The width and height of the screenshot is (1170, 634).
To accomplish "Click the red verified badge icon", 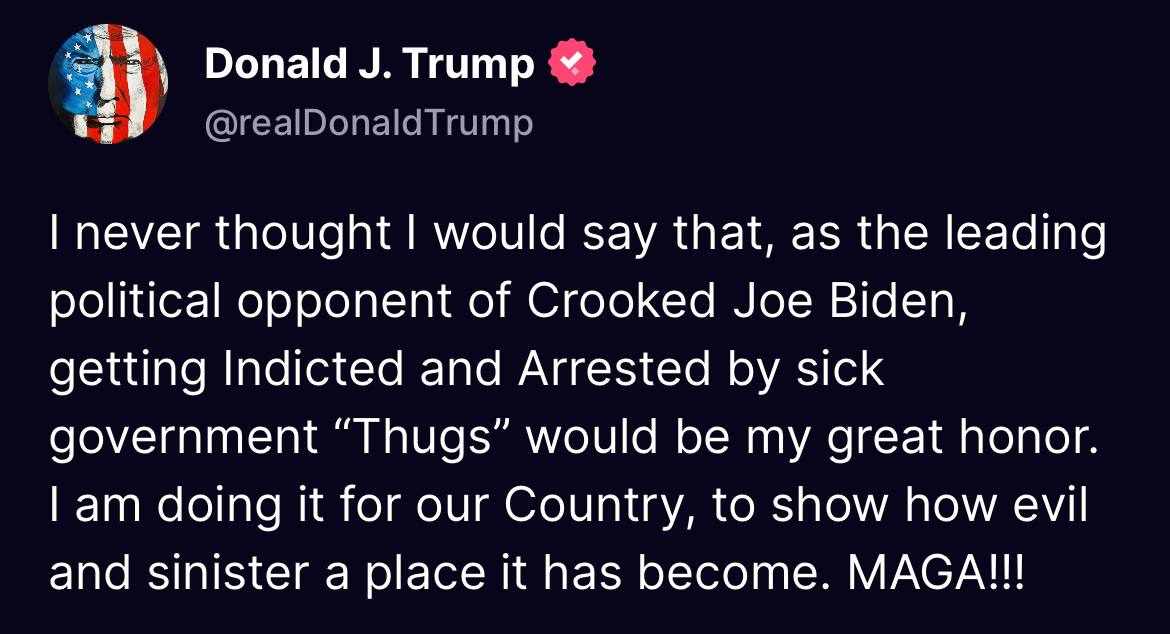I will point(571,66).
